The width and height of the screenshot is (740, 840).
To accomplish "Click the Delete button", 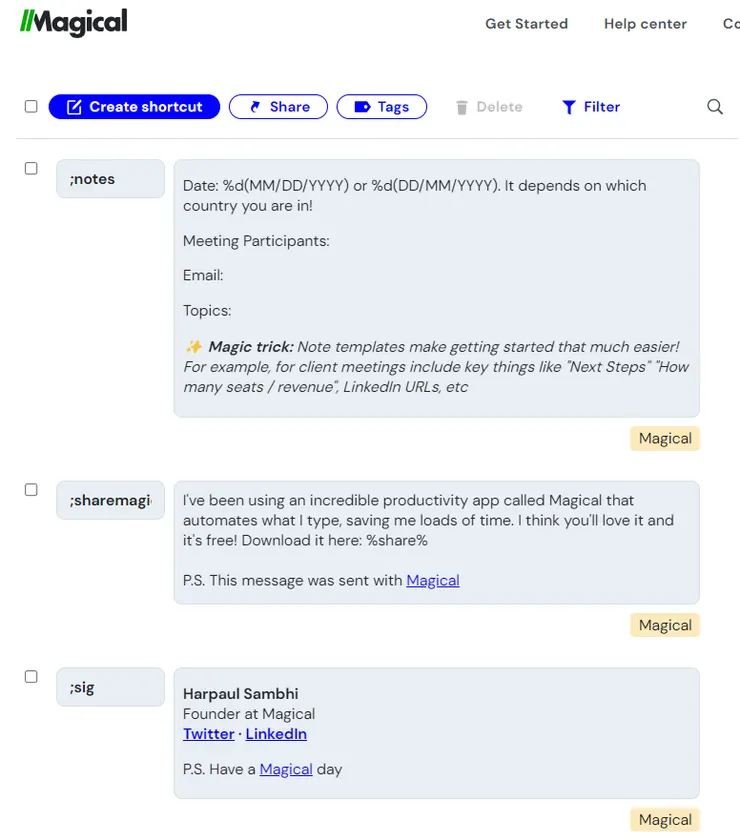I will coord(489,107).
